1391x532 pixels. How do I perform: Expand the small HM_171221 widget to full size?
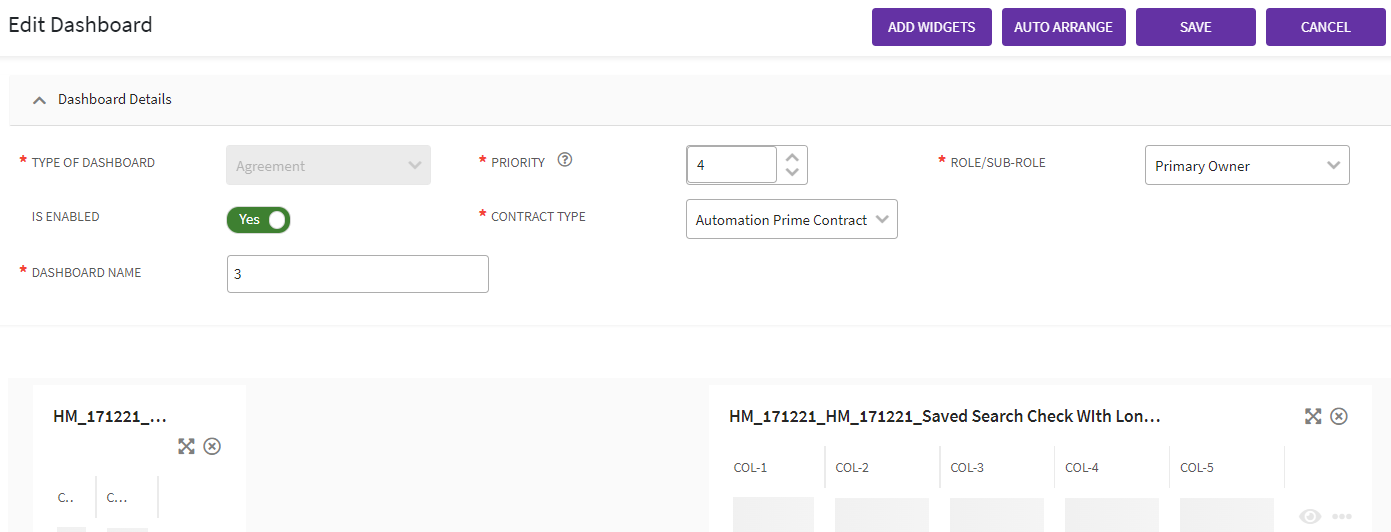pyautogui.click(x=186, y=446)
